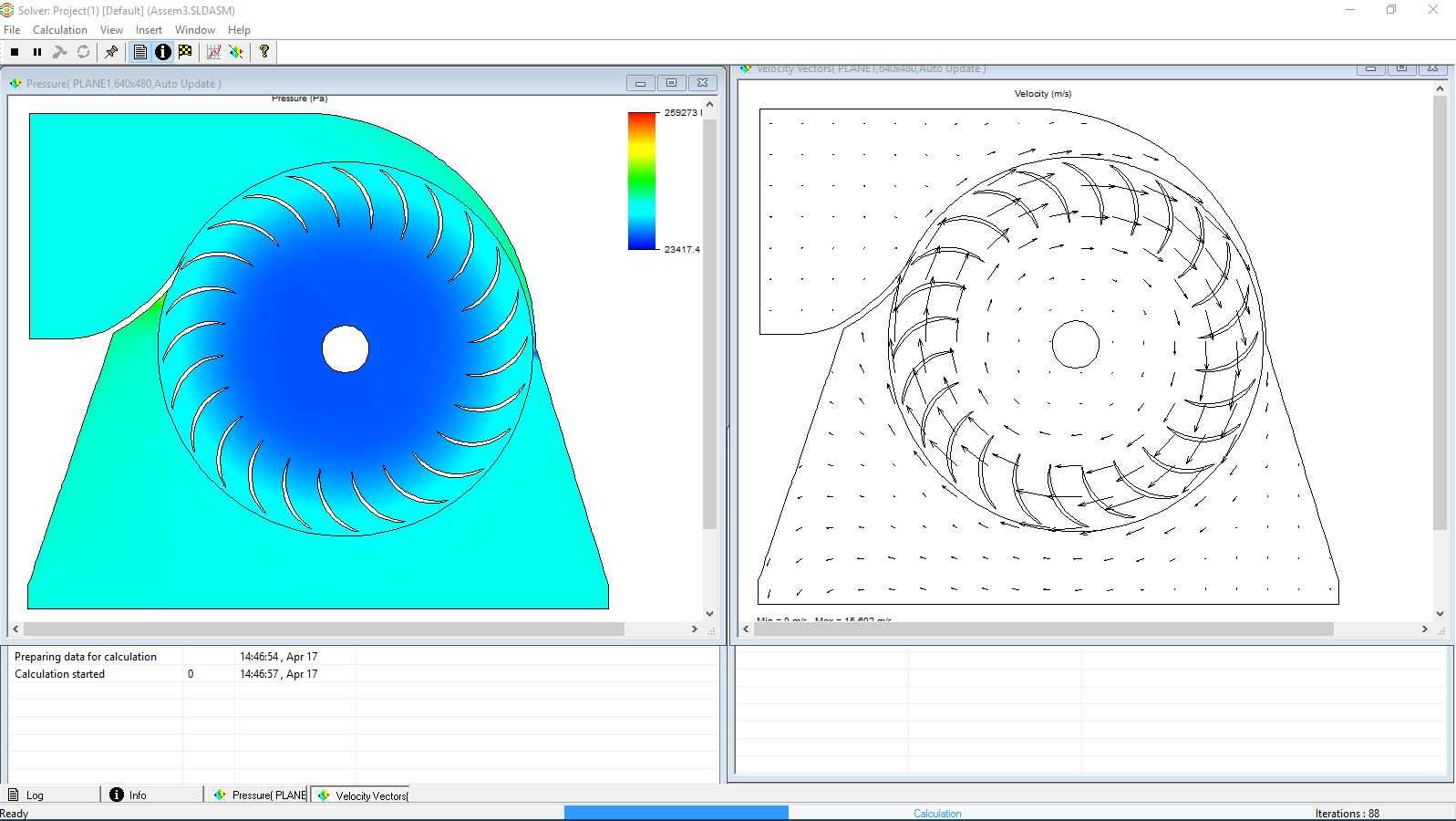Click the Velocity window vertical scrollbar thumb

tap(1441, 313)
